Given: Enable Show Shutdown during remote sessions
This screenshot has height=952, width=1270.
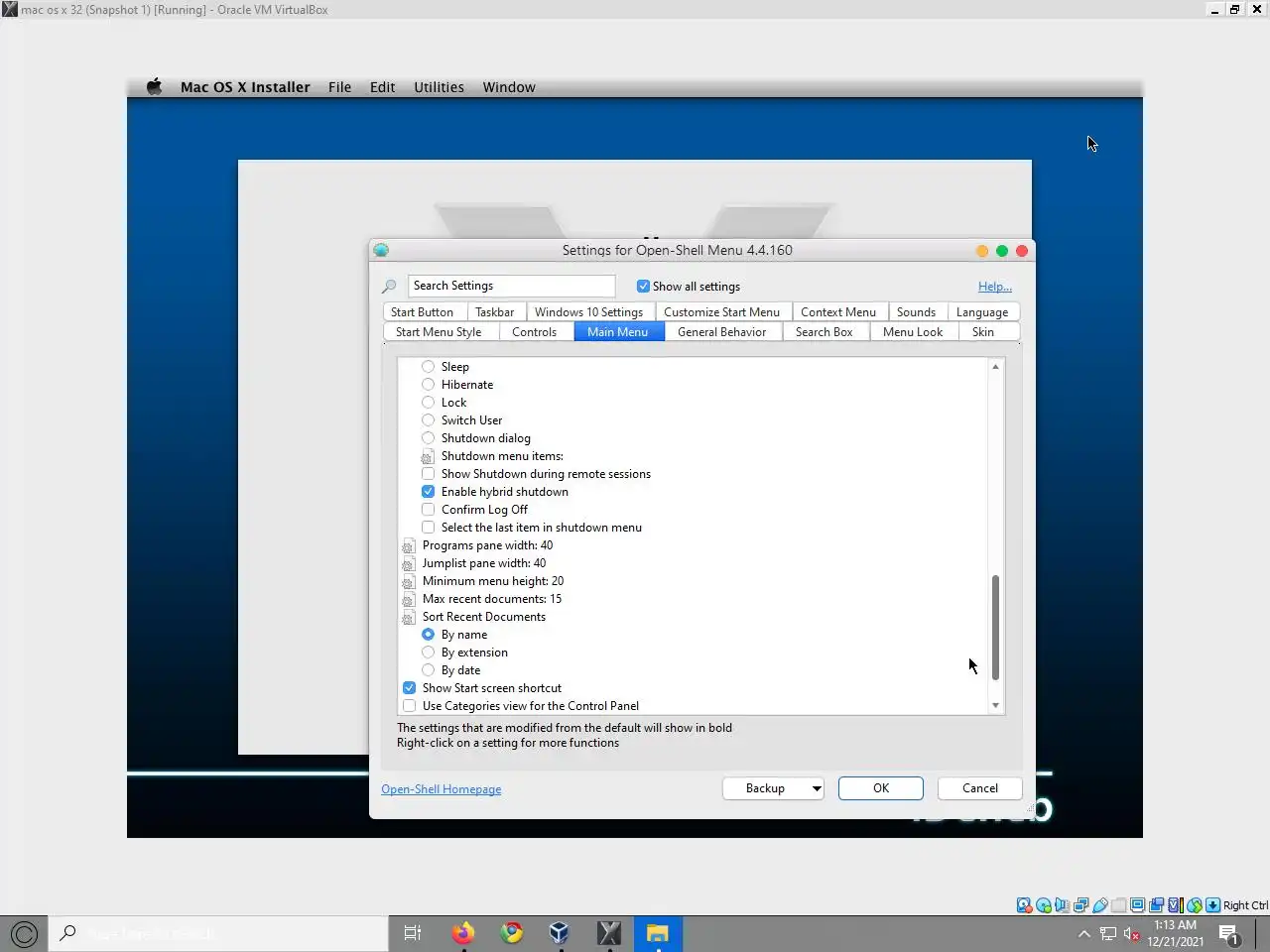Looking at the screenshot, I should click(x=428, y=474).
